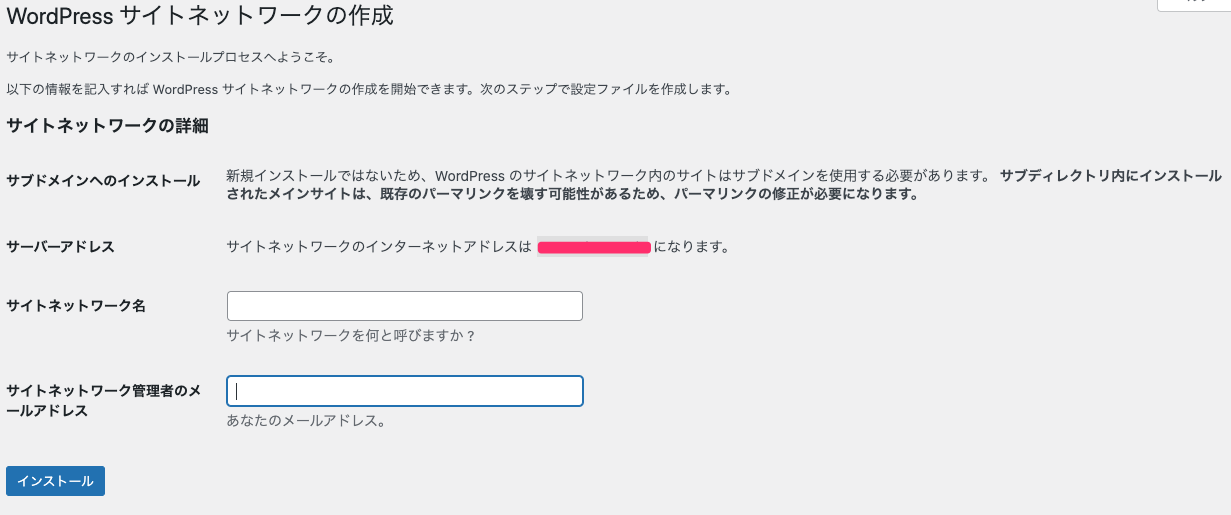The width and height of the screenshot is (1231, 515).
Task: Click the text になります。 after the address
Action: coord(691,247)
